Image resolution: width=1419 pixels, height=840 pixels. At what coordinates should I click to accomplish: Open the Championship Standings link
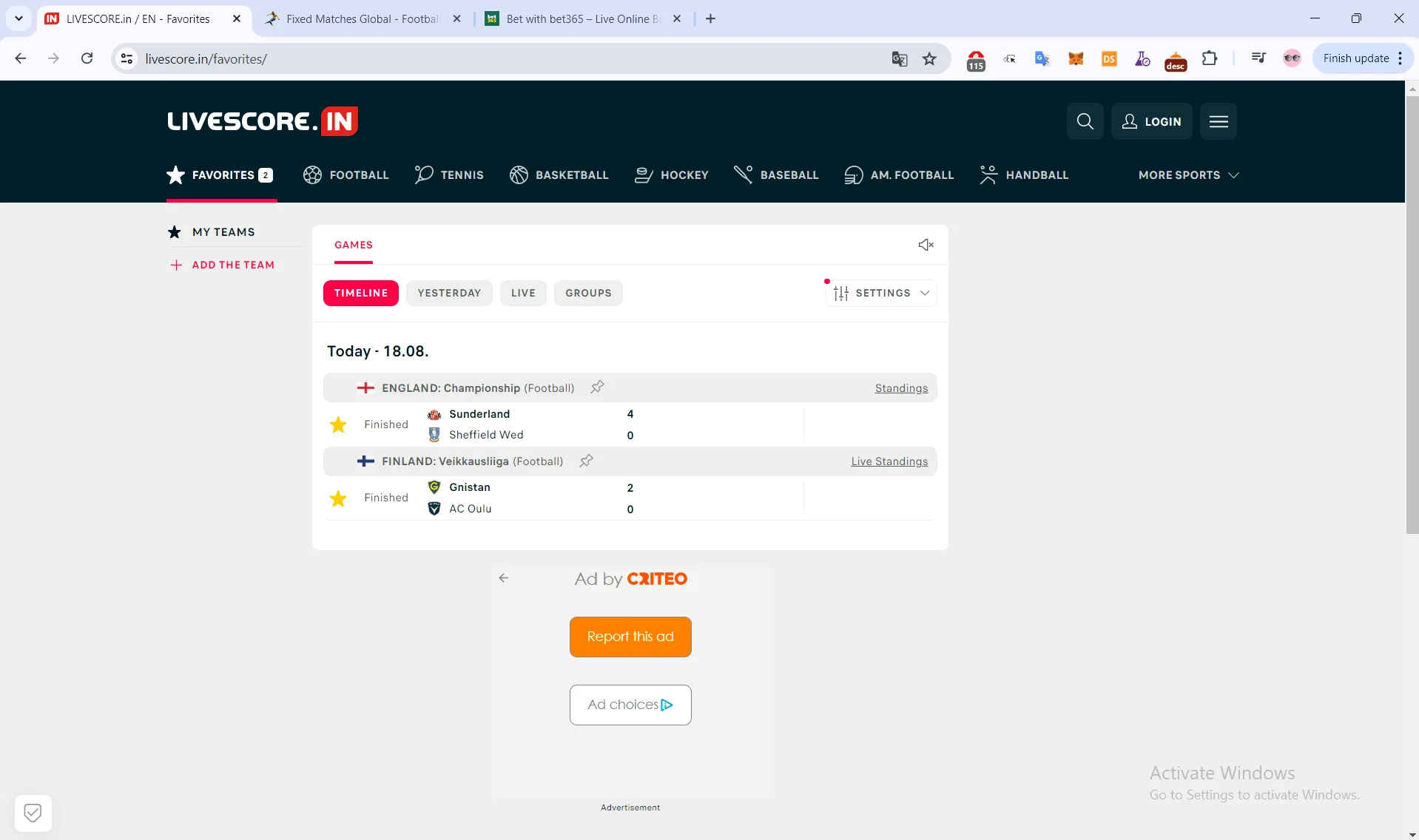tap(901, 388)
